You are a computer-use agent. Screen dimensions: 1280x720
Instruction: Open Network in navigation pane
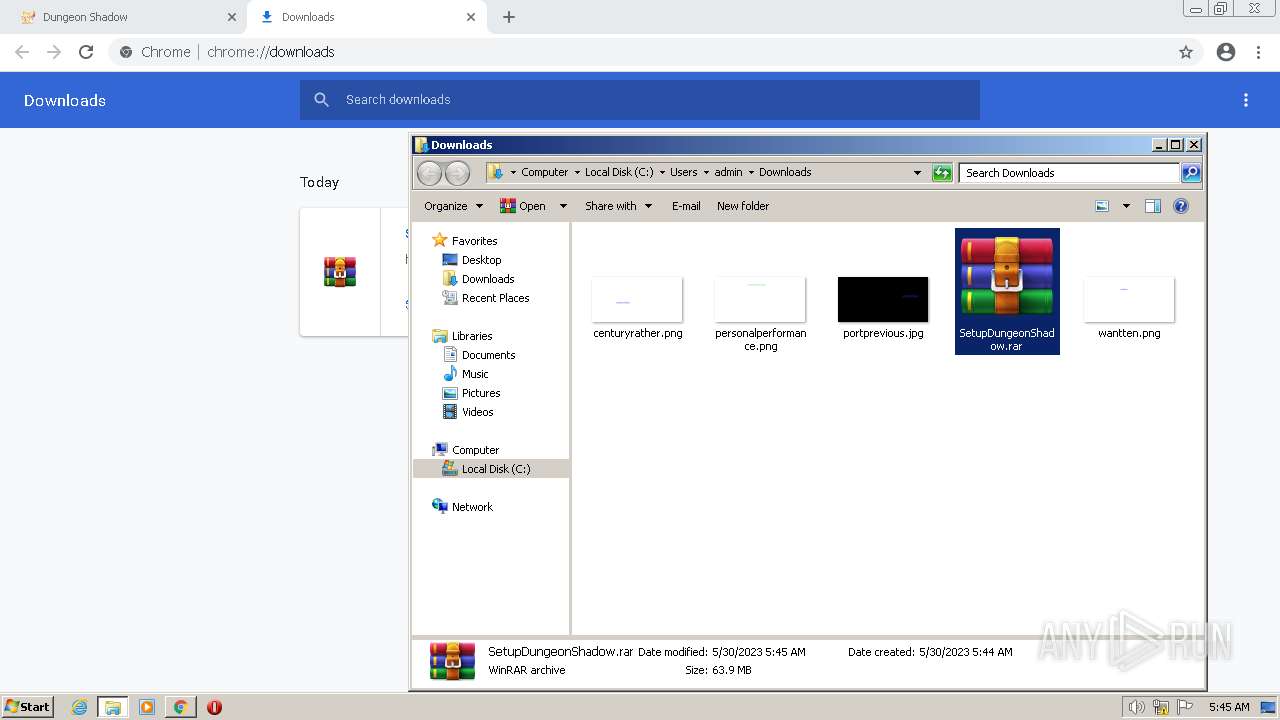pyautogui.click(x=472, y=507)
